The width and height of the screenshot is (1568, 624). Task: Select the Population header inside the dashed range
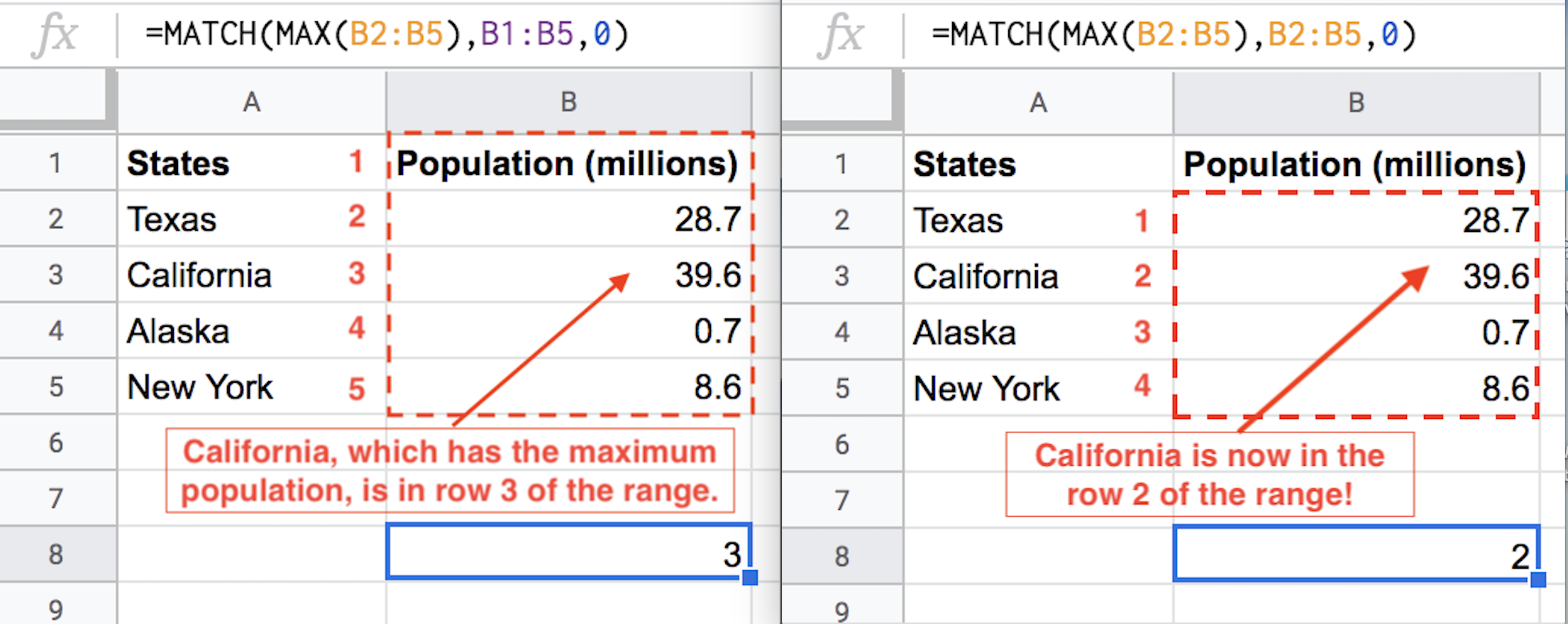pyautogui.click(x=568, y=164)
